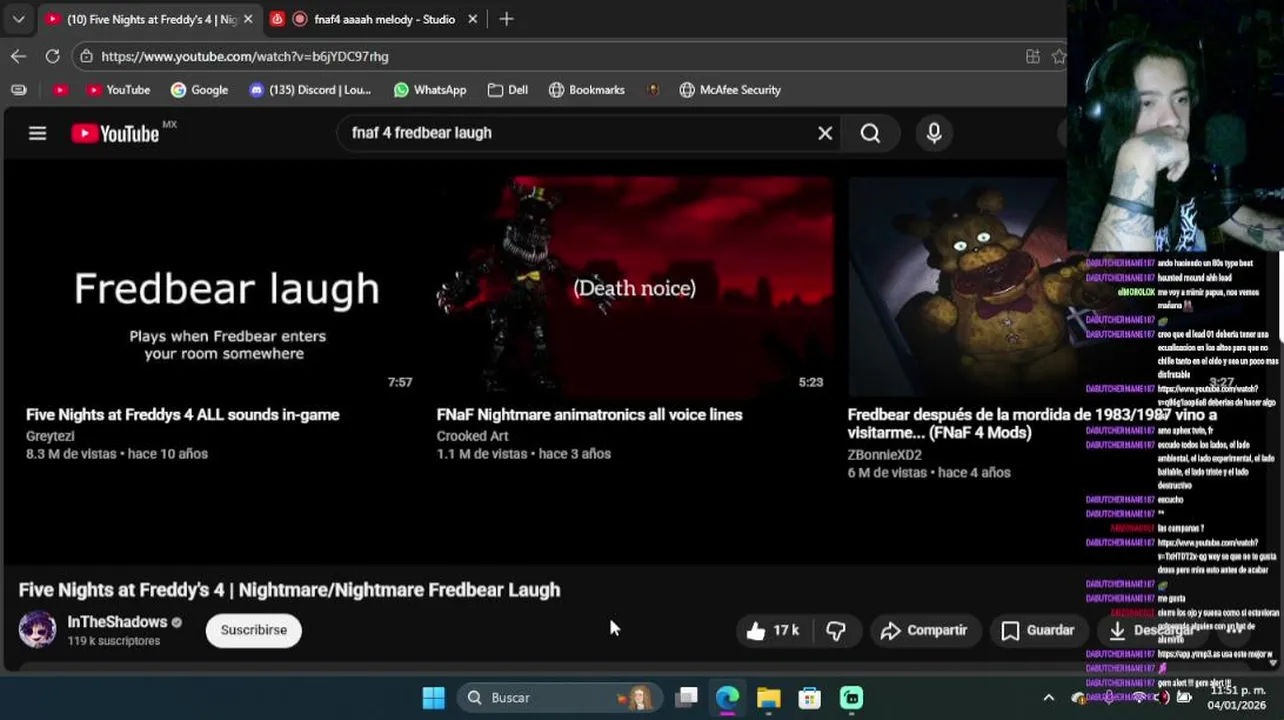Visit the ZBonnieXD2 channel
1284x720 pixels.
[885, 455]
